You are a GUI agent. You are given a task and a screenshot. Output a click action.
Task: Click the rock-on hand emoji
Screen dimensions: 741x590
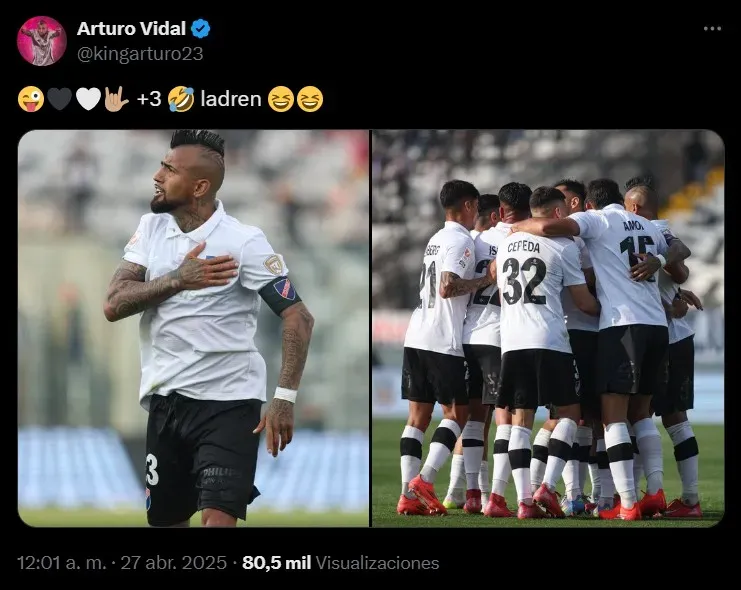(x=116, y=99)
